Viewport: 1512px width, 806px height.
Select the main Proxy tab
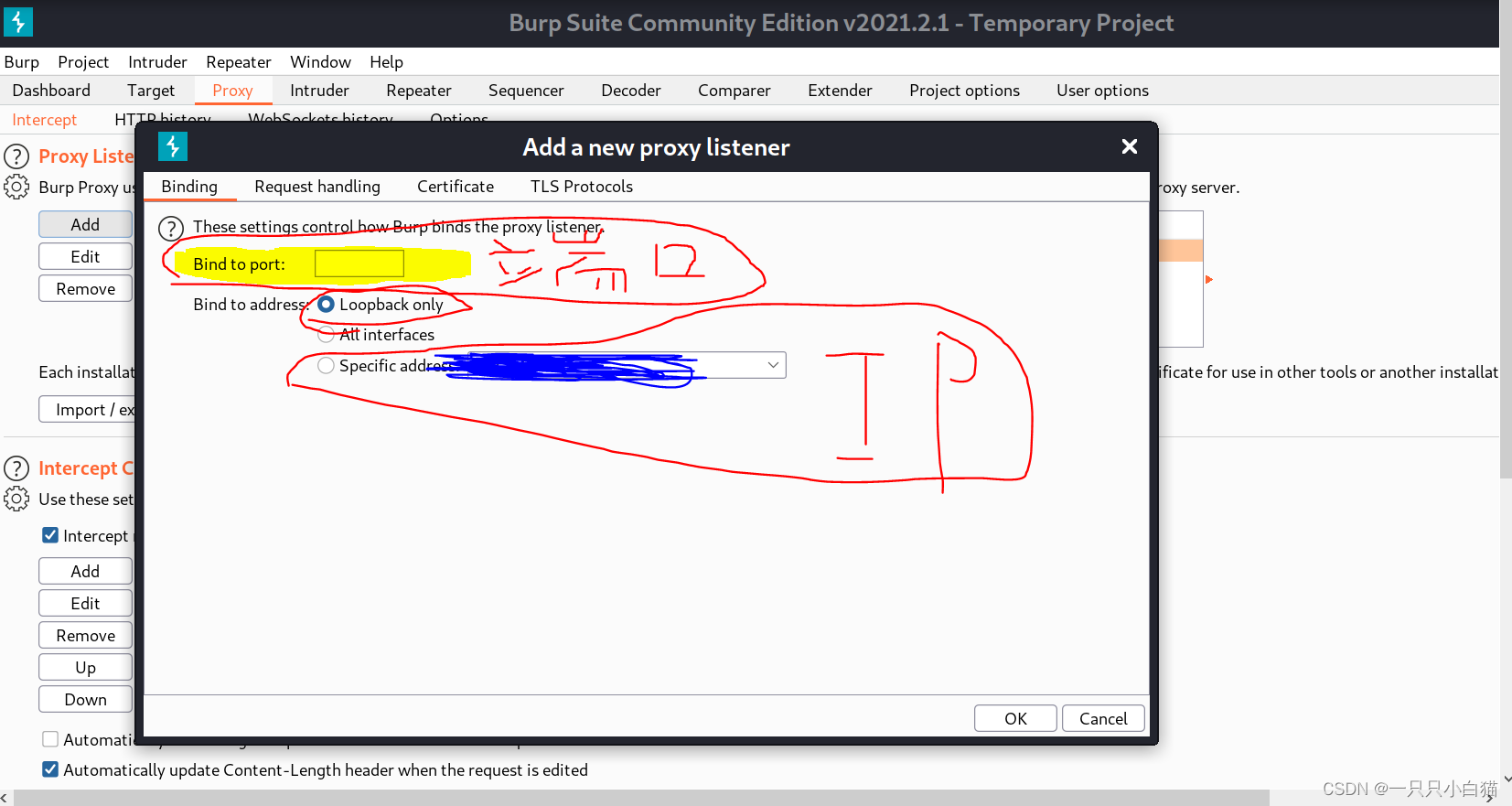pyautogui.click(x=232, y=91)
